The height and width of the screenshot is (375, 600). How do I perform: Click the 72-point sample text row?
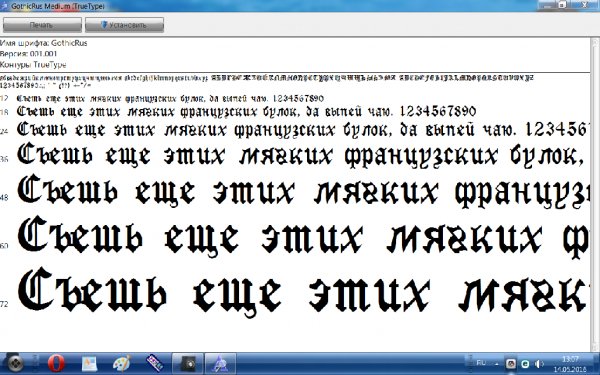(x=302, y=292)
